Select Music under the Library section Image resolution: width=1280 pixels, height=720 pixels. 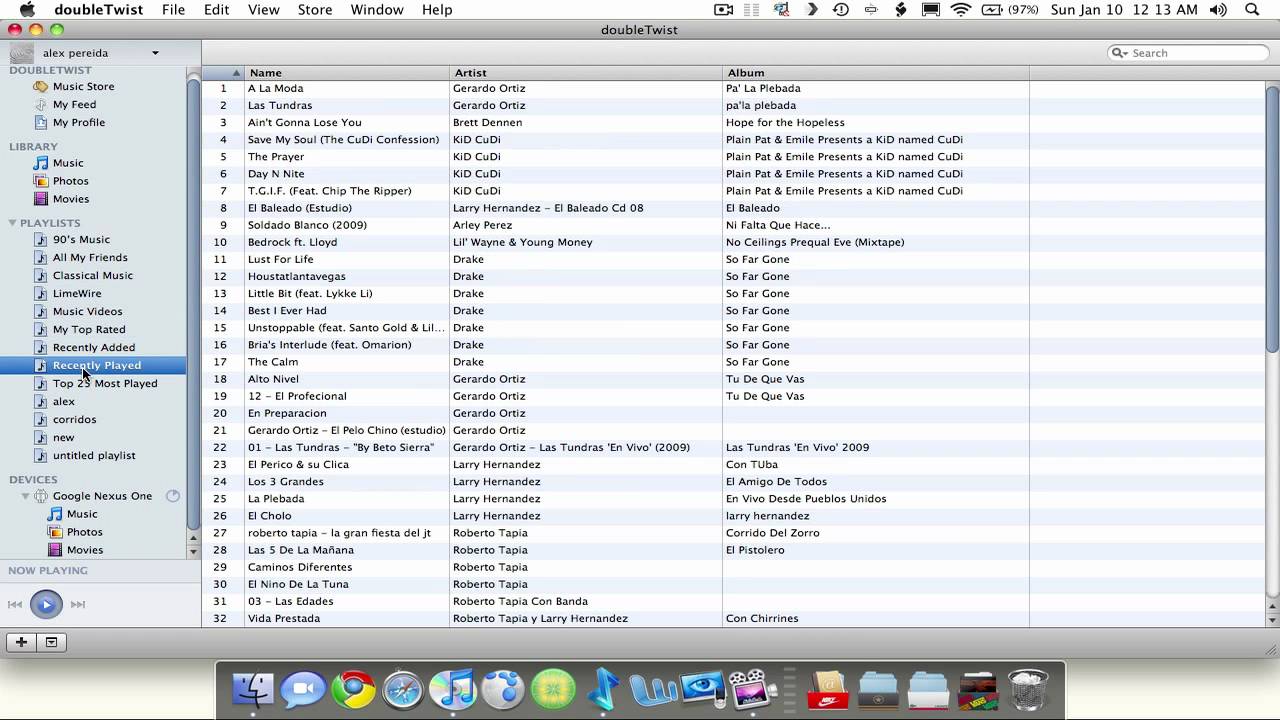(x=68, y=163)
